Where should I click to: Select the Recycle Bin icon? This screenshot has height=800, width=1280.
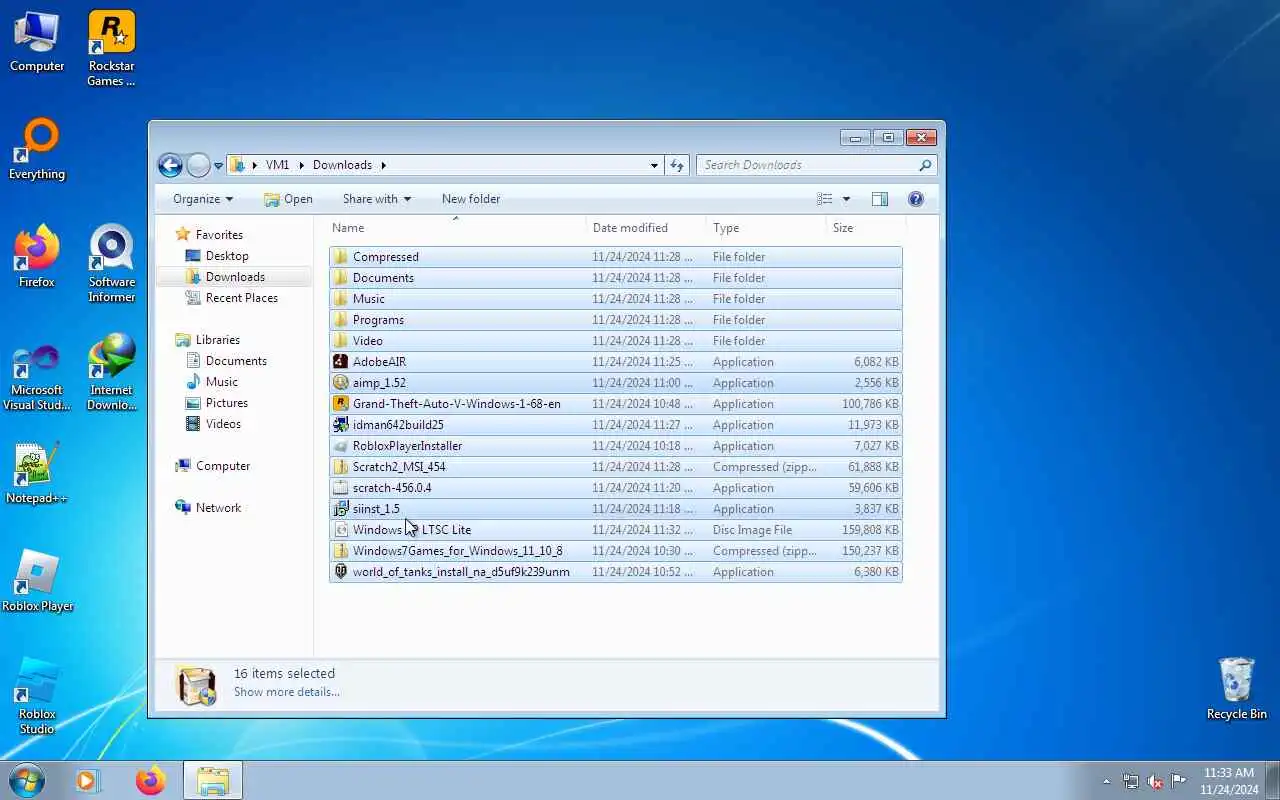click(x=1236, y=689)
